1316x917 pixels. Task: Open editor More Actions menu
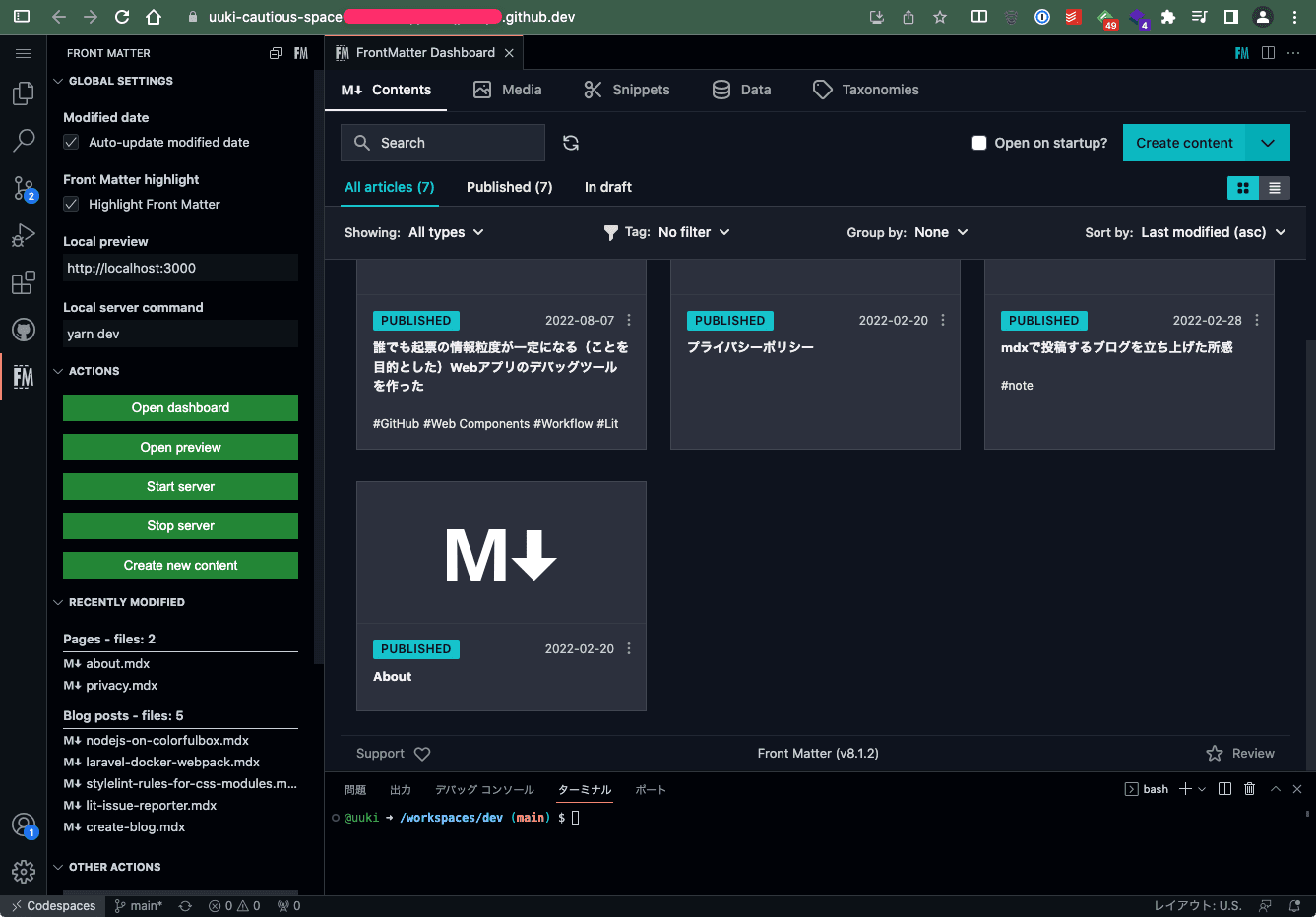[1293, 53]
